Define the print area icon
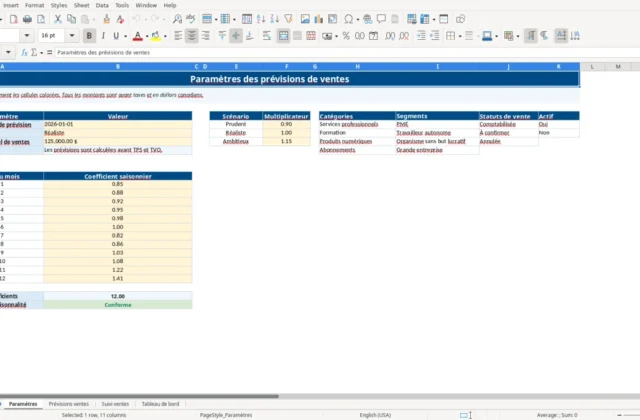The image size is (640, 420). (x=411, y=19)
